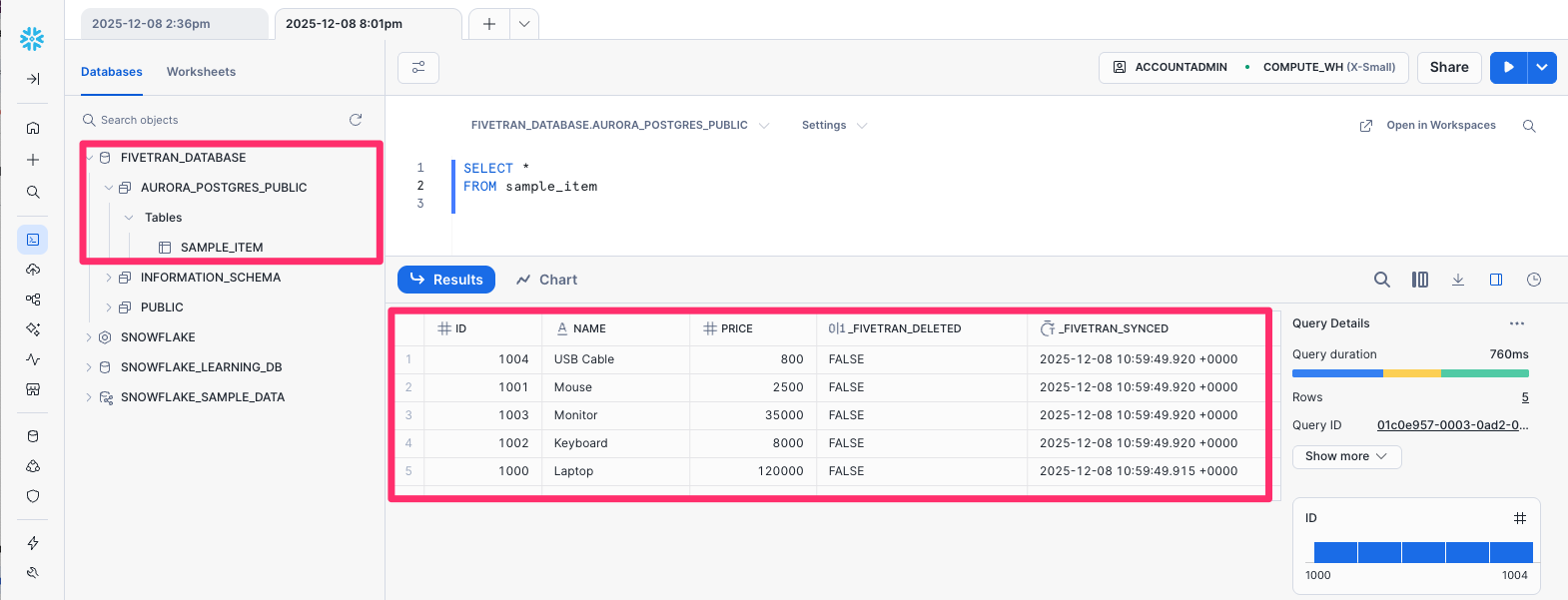Click the Snowflake logo icon
The image size is (1568, 600).
click(32, 39)
